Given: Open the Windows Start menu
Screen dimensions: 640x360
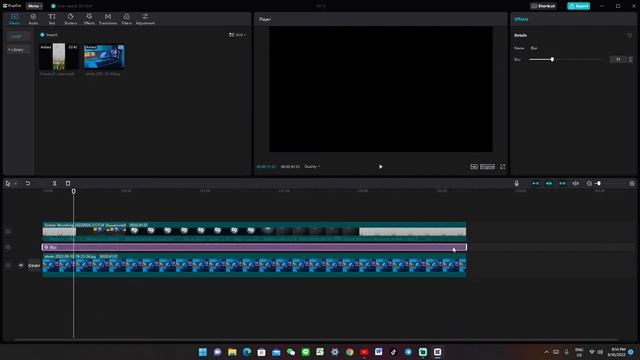Looking at the screenshot, I should click(x=202, y=352).
